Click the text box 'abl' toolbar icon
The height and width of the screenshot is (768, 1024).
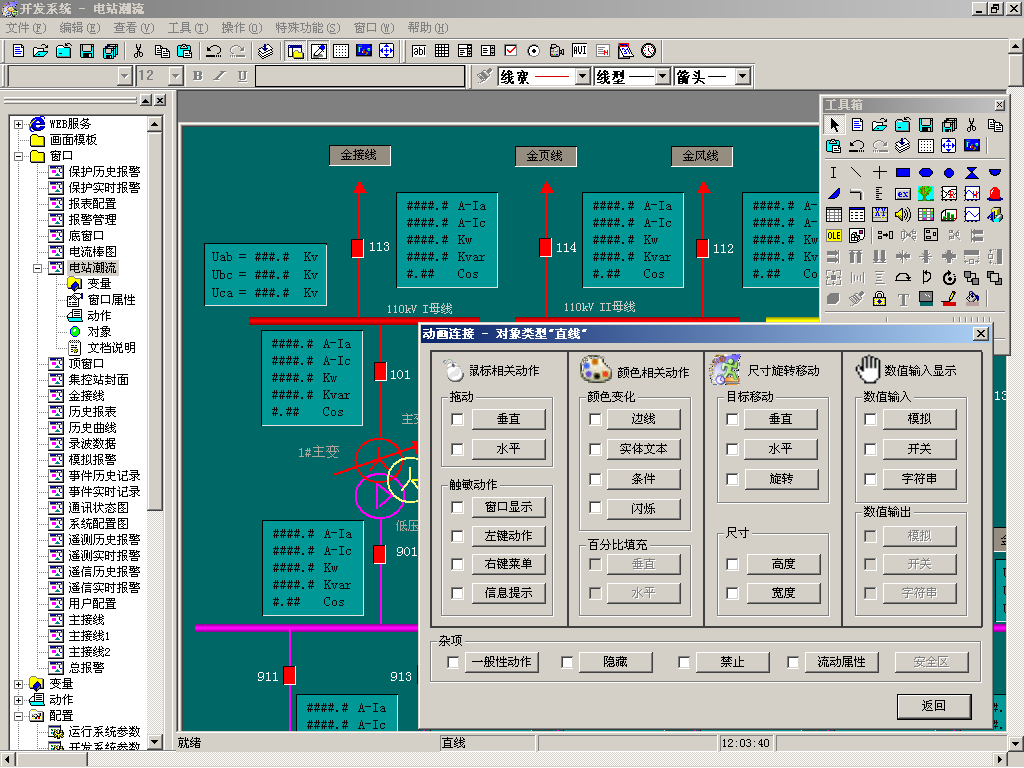(419, 50)
